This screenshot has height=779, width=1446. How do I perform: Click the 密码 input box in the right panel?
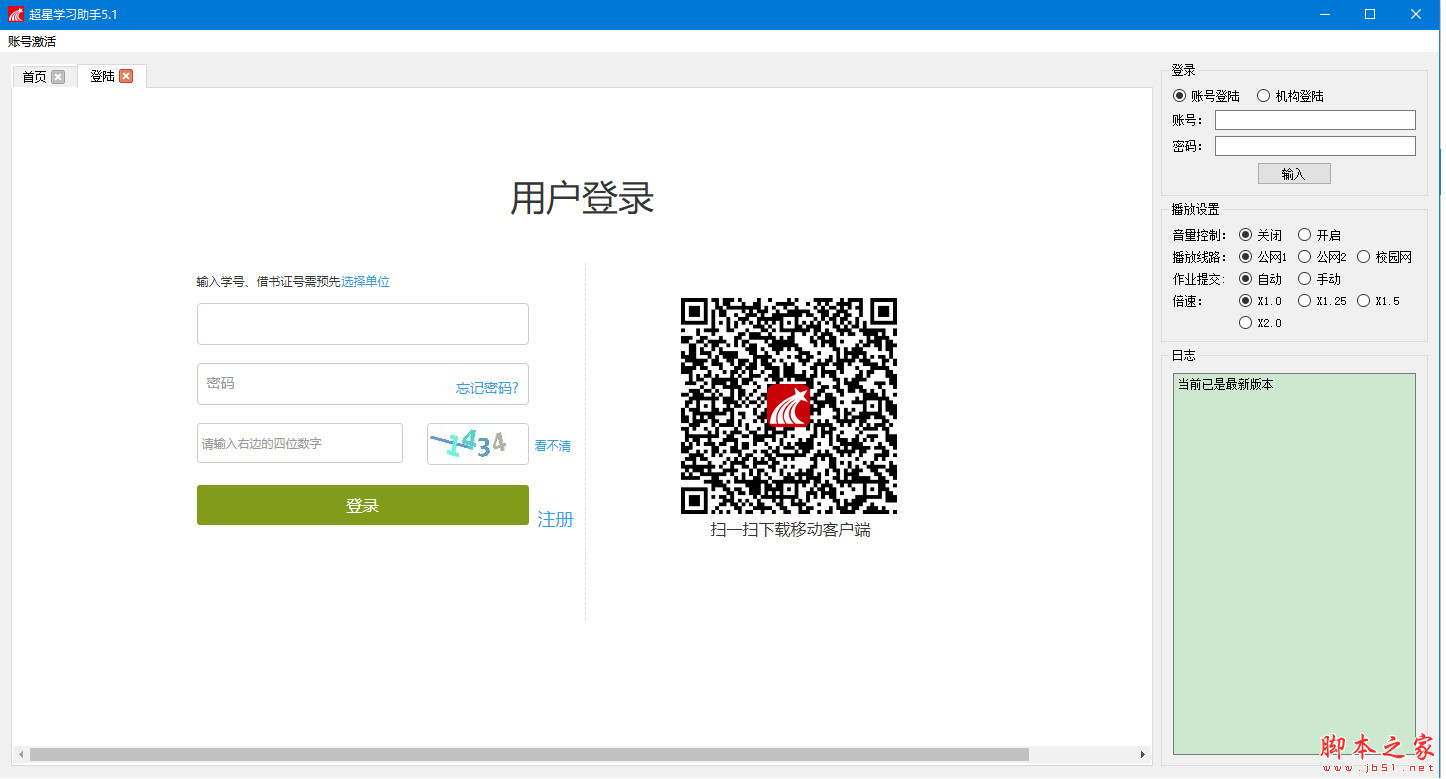click(1315, 146)
